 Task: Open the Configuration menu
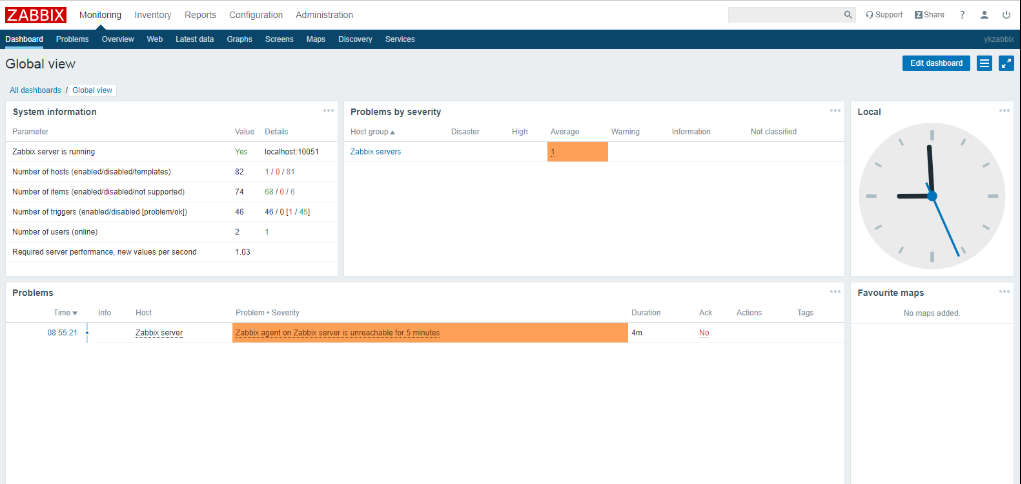256,15
